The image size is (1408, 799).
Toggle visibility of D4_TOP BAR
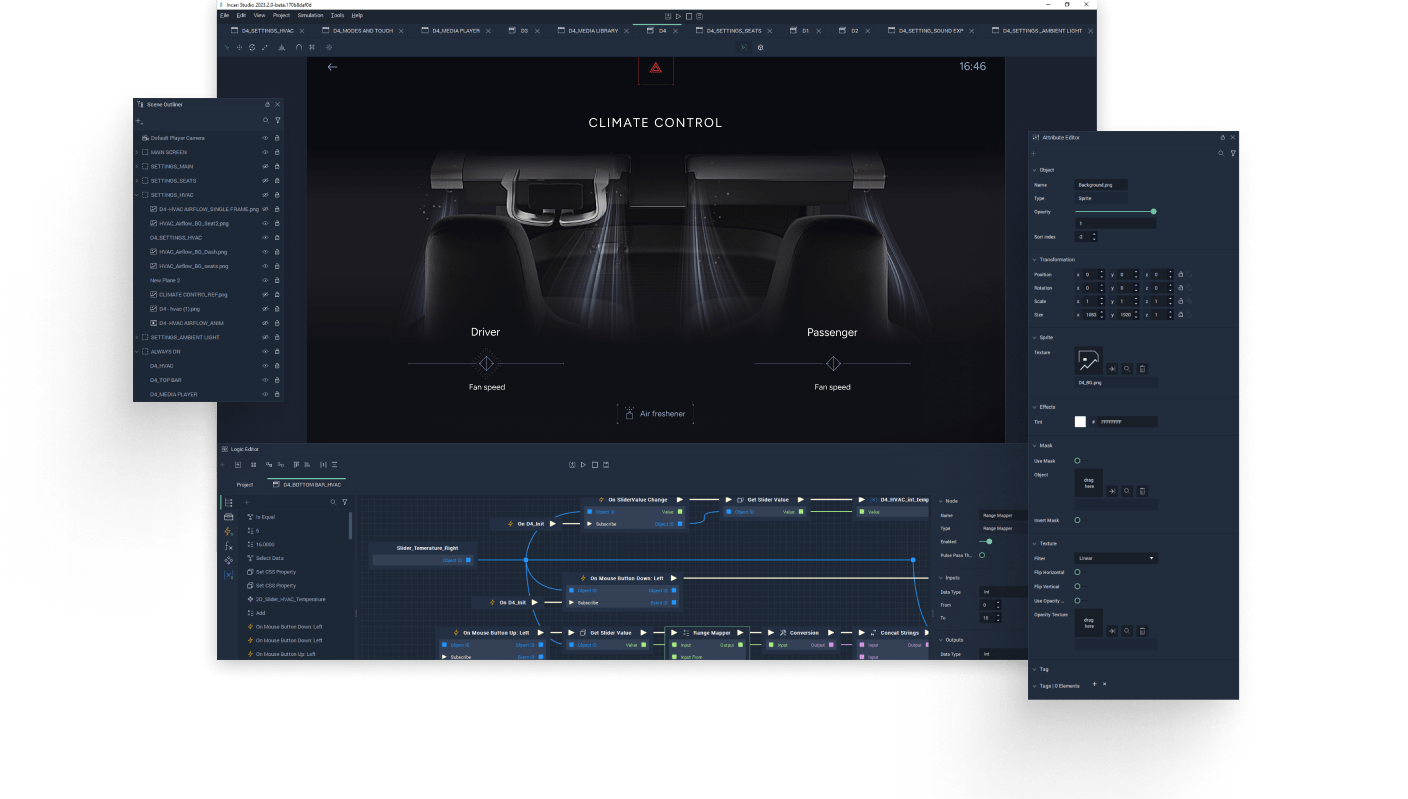[x=266, y=380]
